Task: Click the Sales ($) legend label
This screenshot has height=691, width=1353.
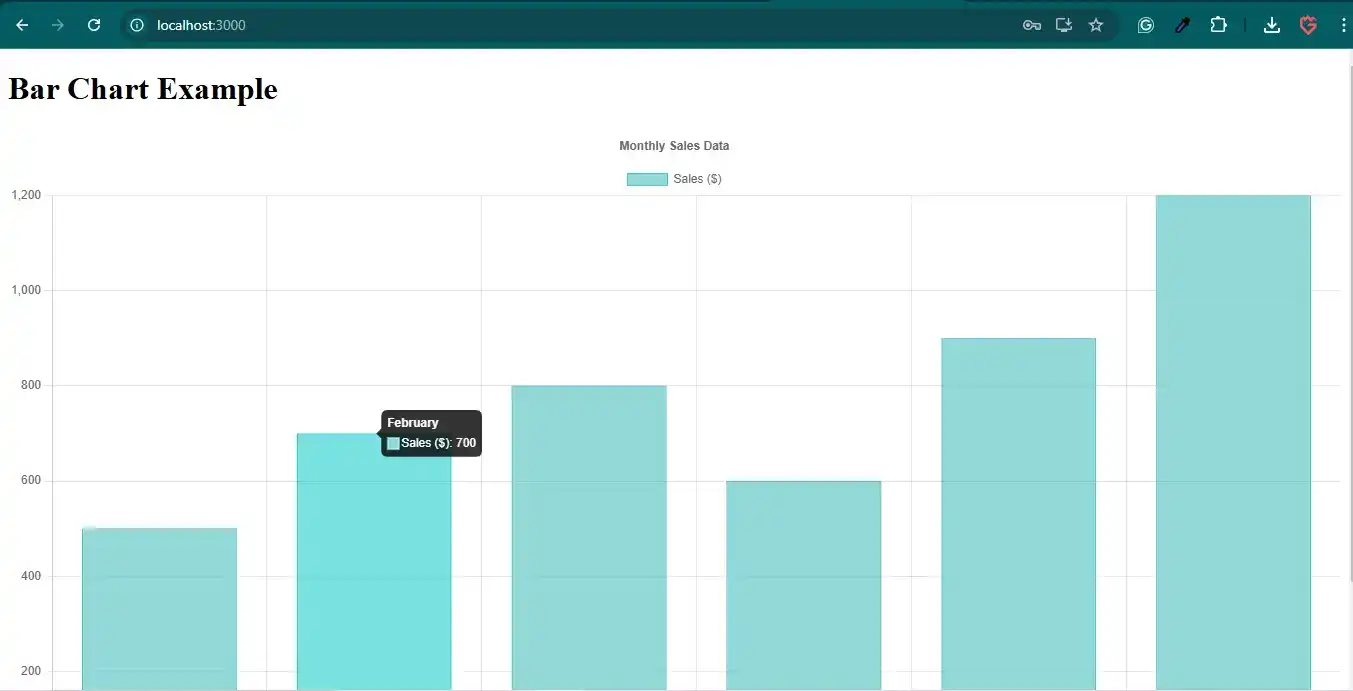Action: click(698, 179)
